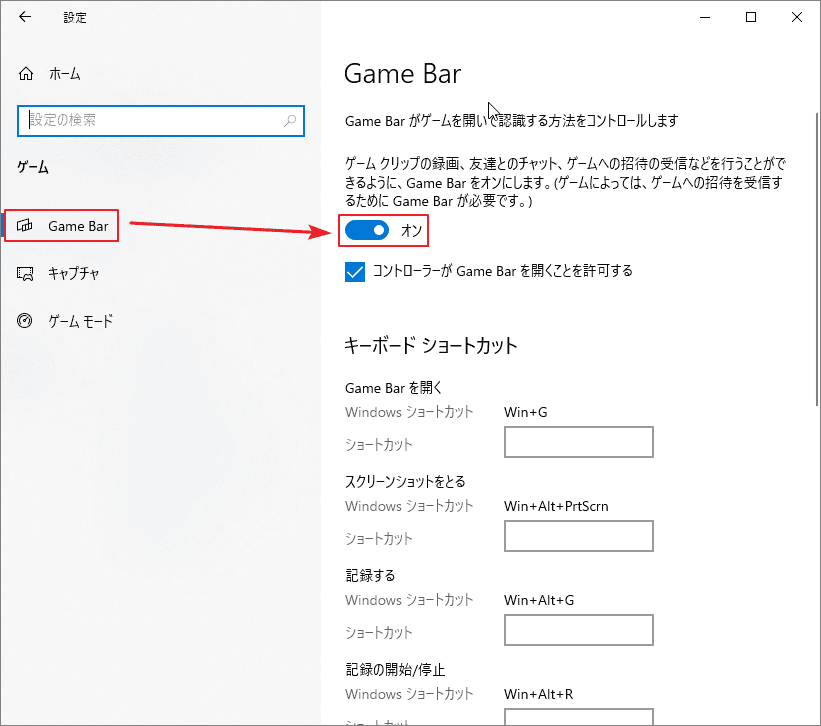Click the ホーム house icon
The width and height of the screenshot is (821, 726).
pos(24,73)
